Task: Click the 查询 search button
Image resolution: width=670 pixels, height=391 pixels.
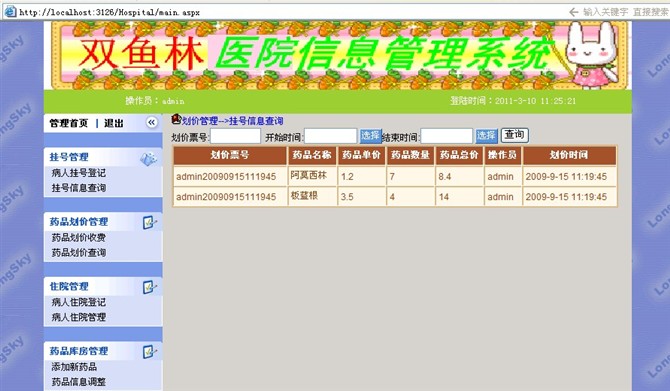Action: point(514,135)
